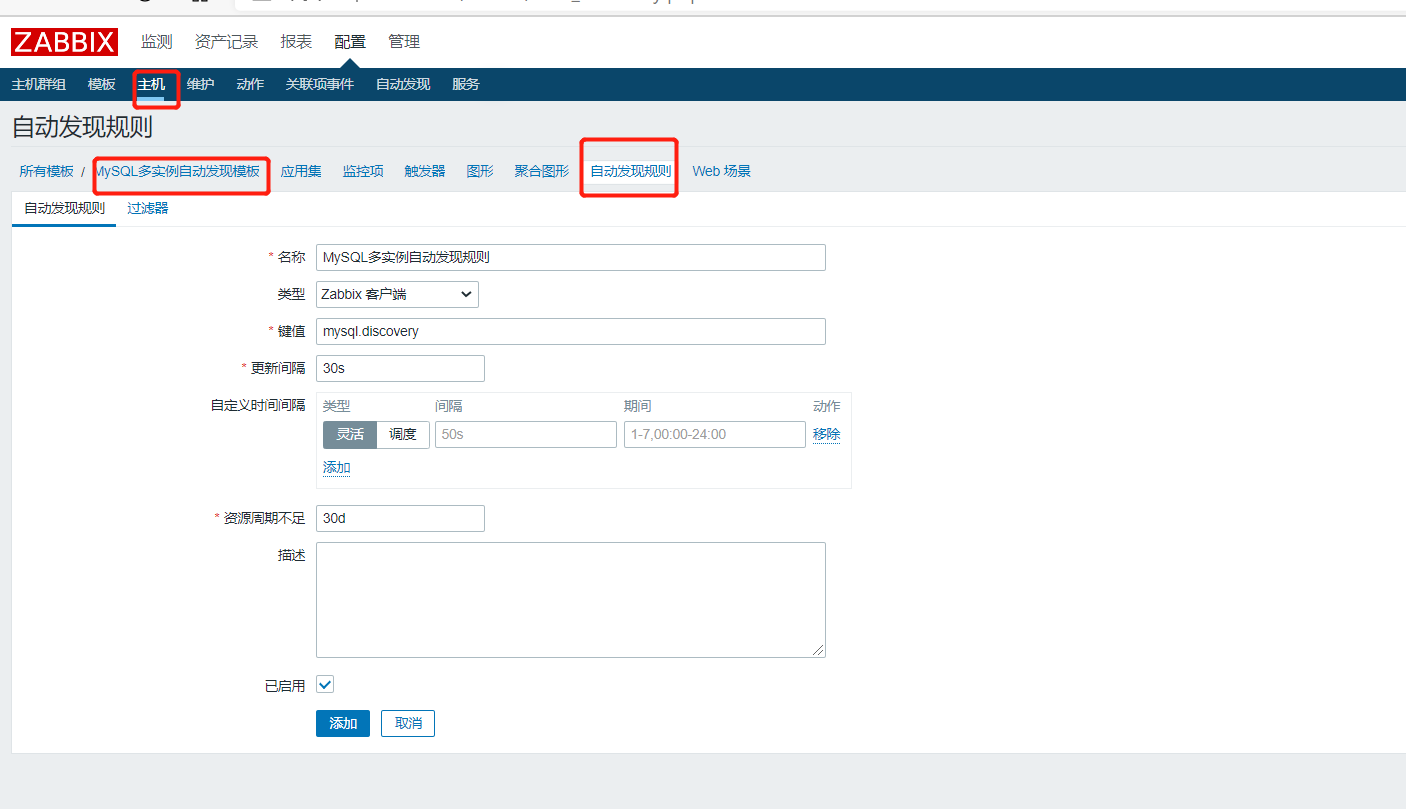Go to 主机 submenu
Viewport: 1406px width, 809px height.
click(151, 84)
